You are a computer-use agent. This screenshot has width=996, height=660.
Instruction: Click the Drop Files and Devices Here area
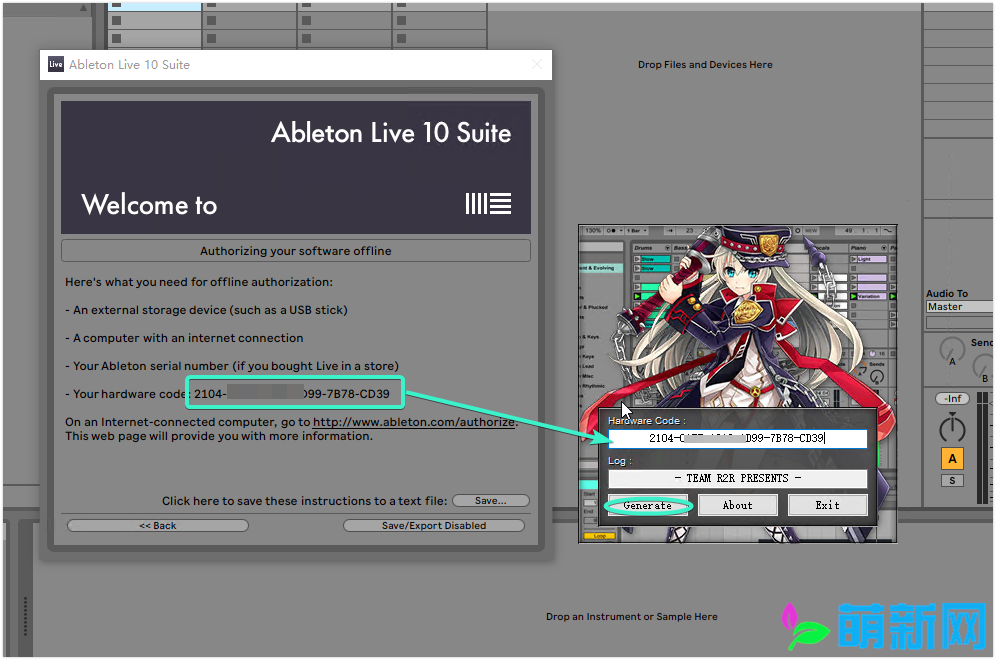click(705, 65)
